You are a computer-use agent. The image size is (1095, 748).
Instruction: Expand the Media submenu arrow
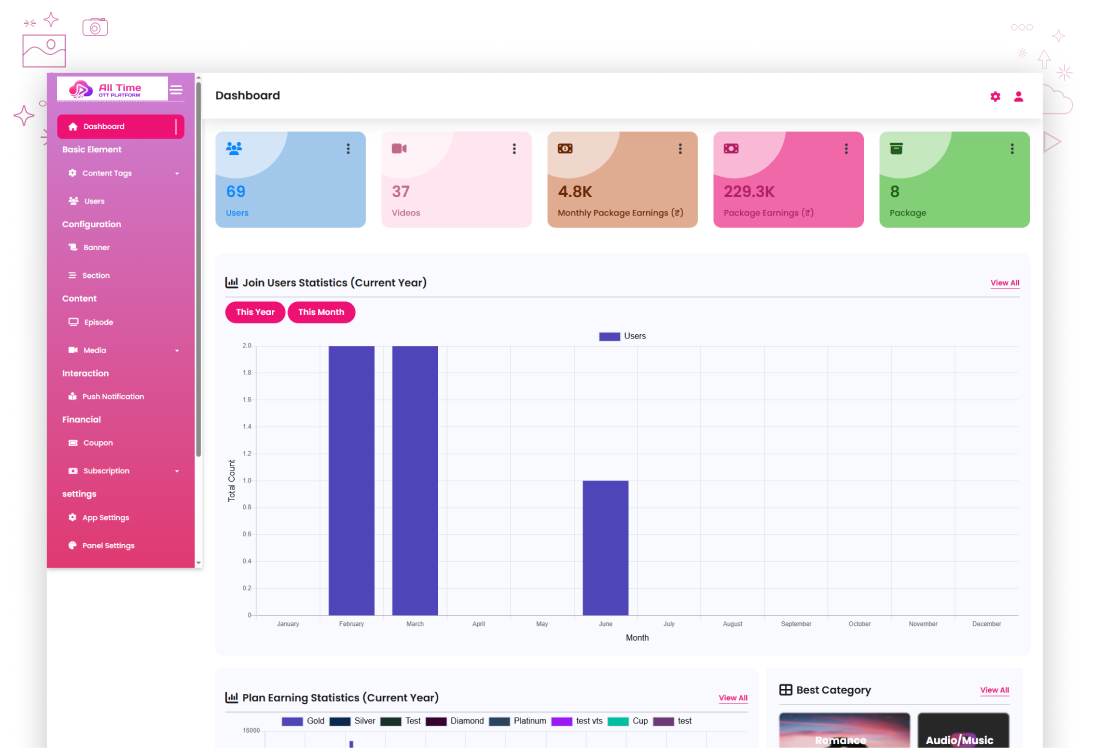[177, 351]
